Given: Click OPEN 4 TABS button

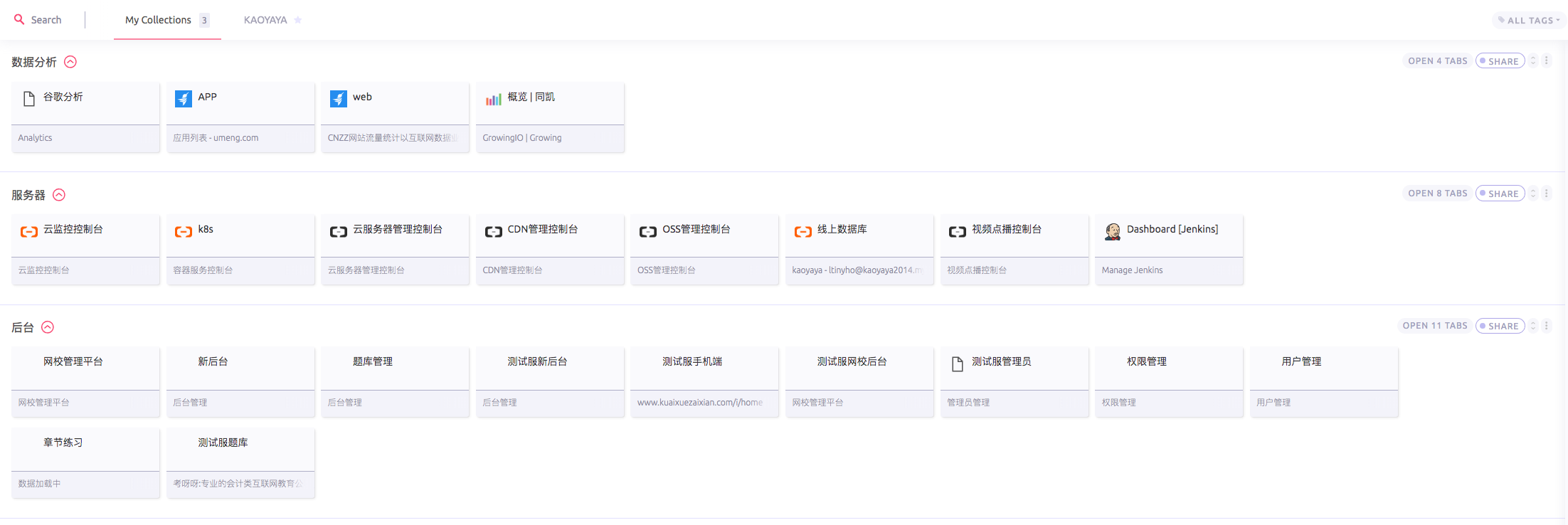Looking at the screenshot, I should pos(1437,61).
